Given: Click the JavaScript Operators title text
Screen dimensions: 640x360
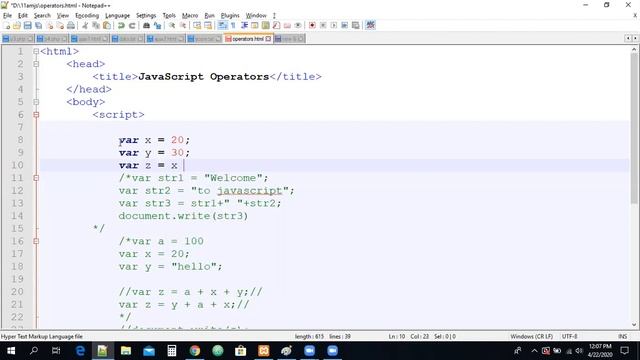Looking at the screenshot, I should tap(204, 77).
